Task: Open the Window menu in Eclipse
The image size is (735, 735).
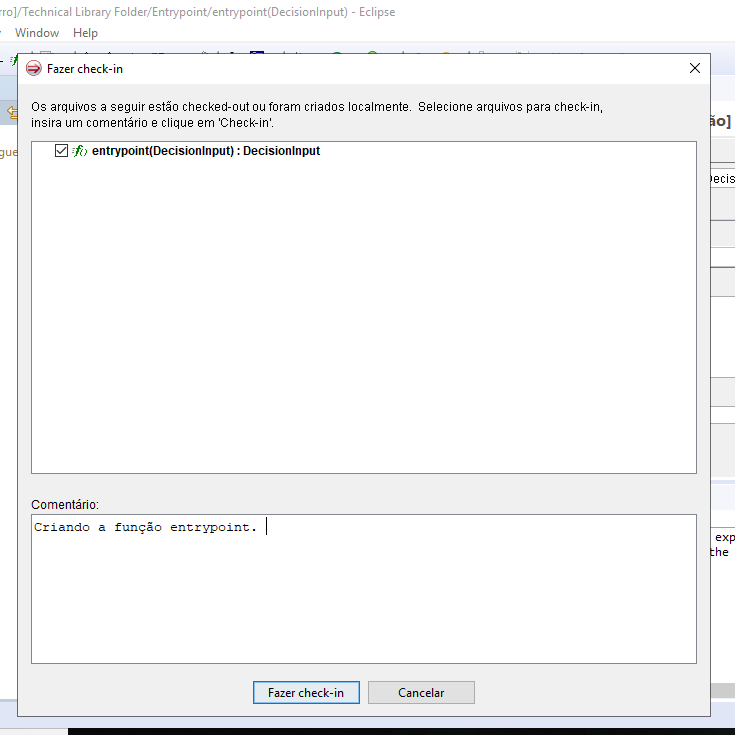Action: [x=37, y=33]
